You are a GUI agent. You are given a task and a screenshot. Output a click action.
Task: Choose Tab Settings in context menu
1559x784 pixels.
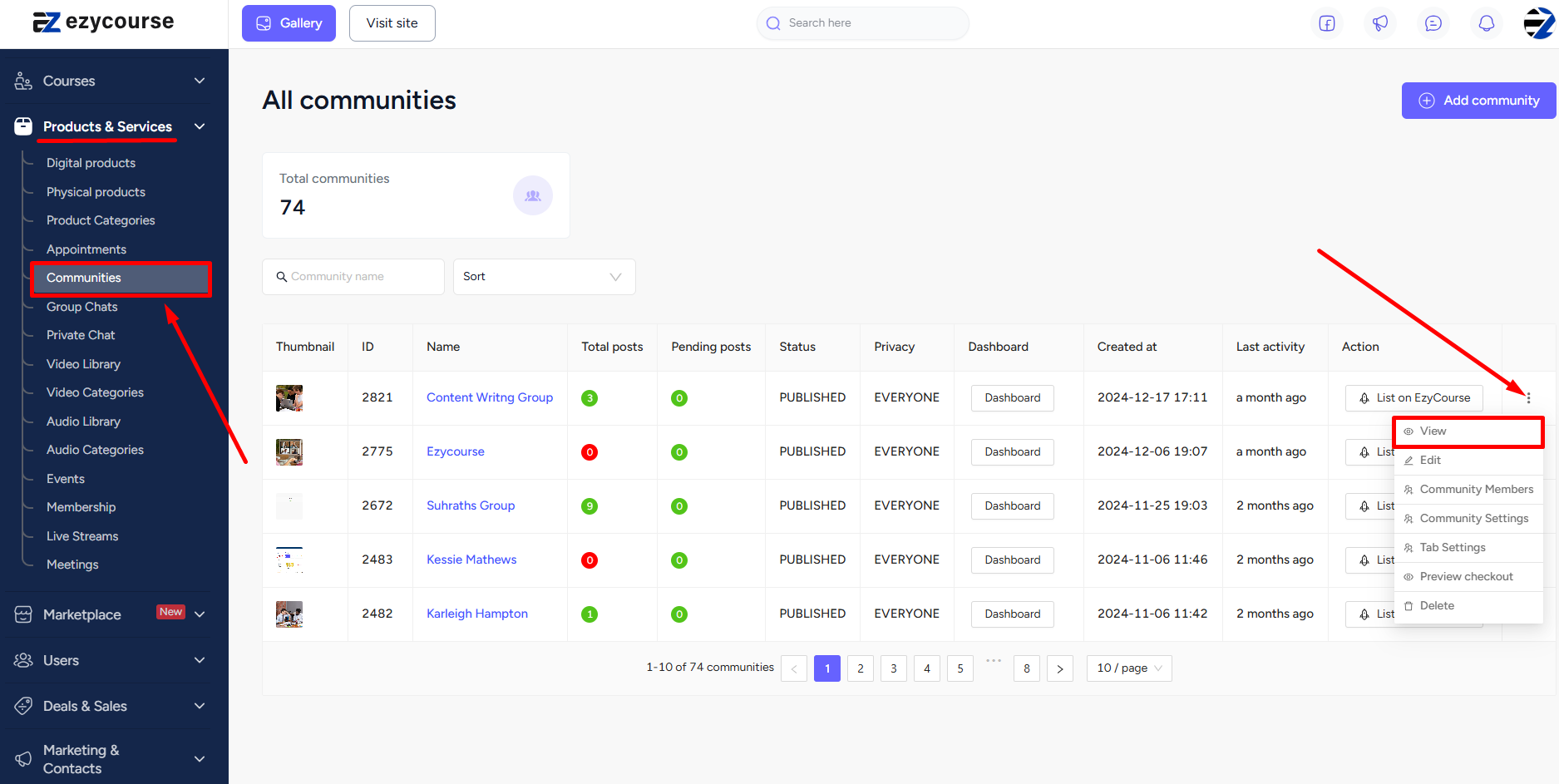1468,548
